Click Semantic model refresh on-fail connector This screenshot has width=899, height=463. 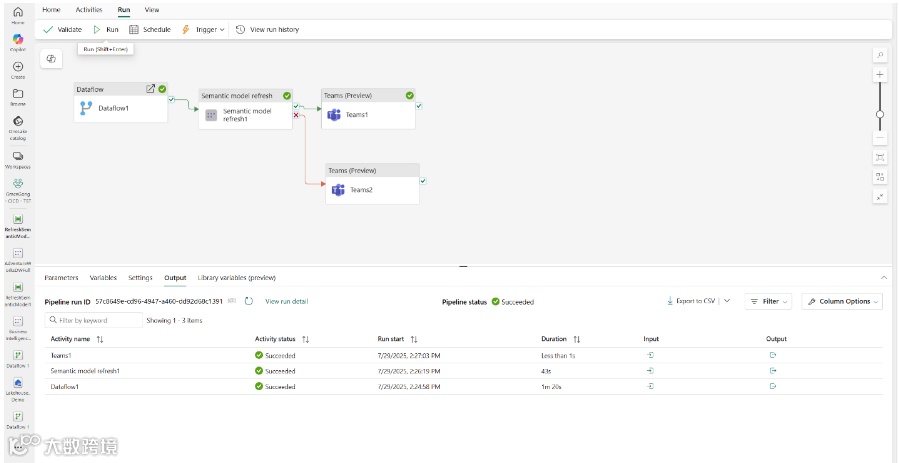(296, 115)
